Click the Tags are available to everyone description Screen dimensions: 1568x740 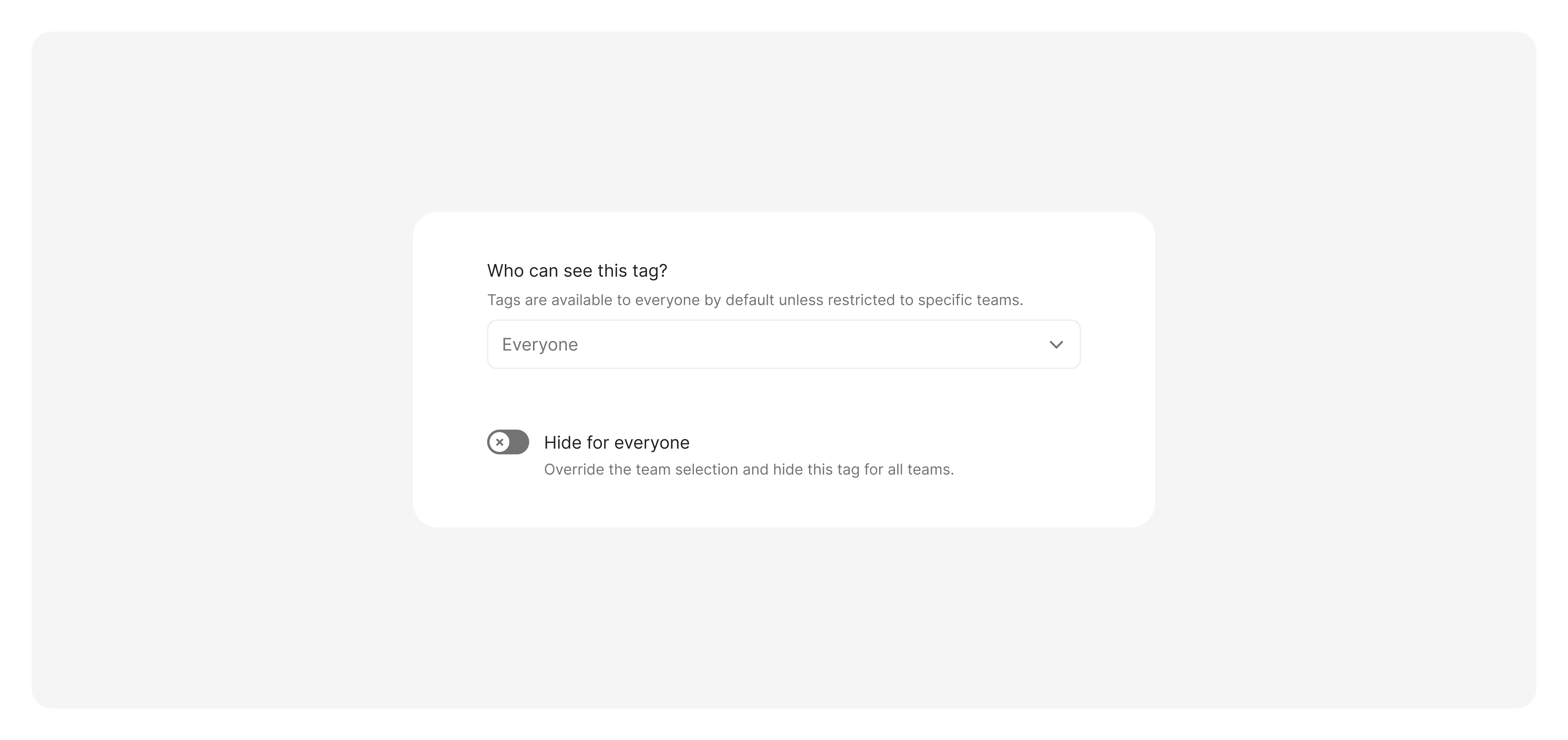(x=755, y=300)
